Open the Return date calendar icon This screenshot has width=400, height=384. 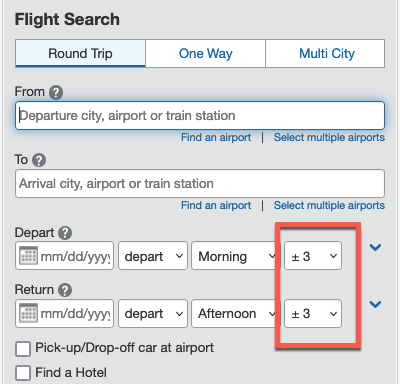pyautogui.click(x=28, y=313)
